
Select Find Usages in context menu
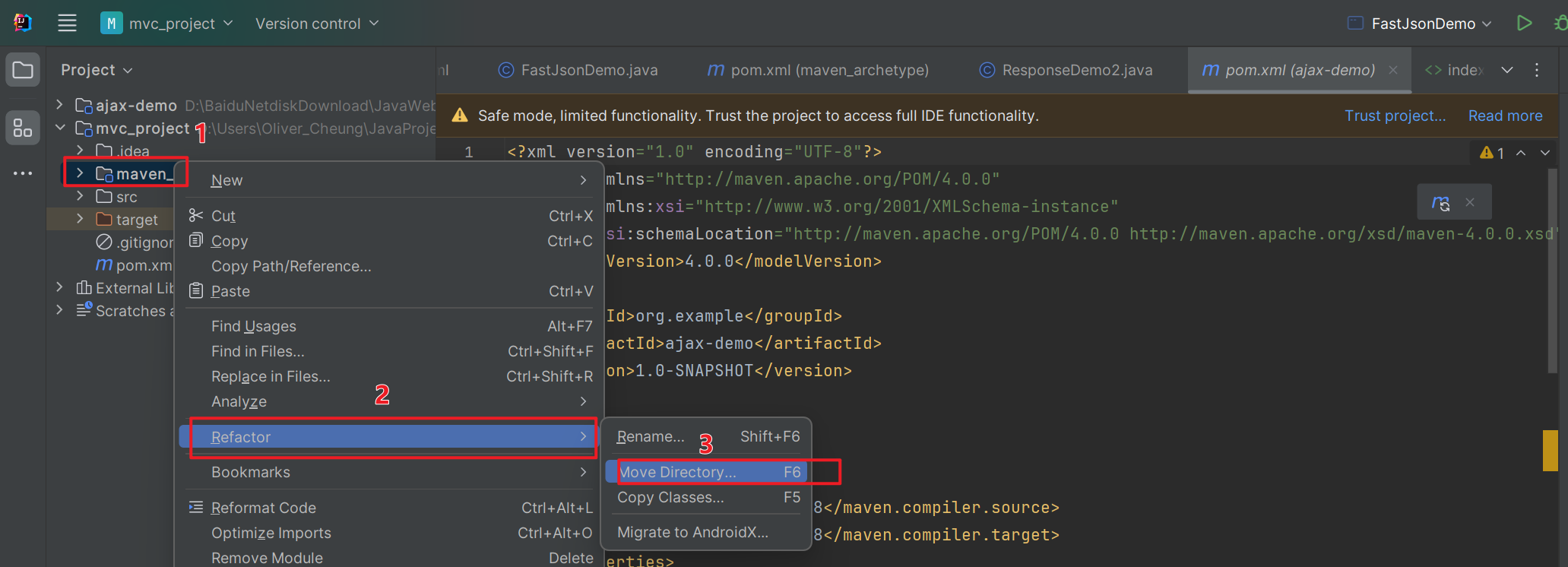[x=389, y=326]
